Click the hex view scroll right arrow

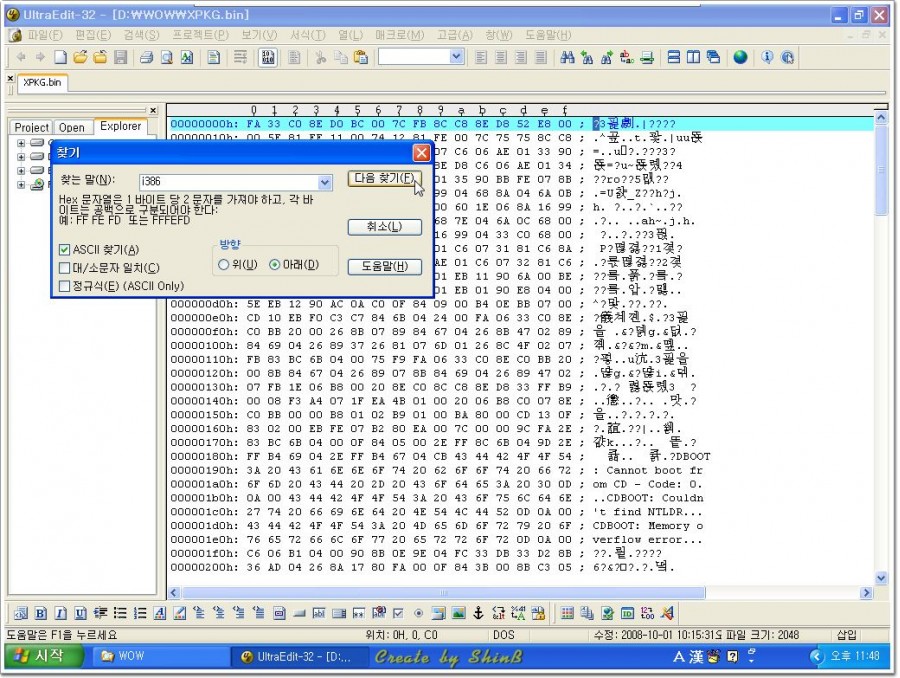coord(867,592)
